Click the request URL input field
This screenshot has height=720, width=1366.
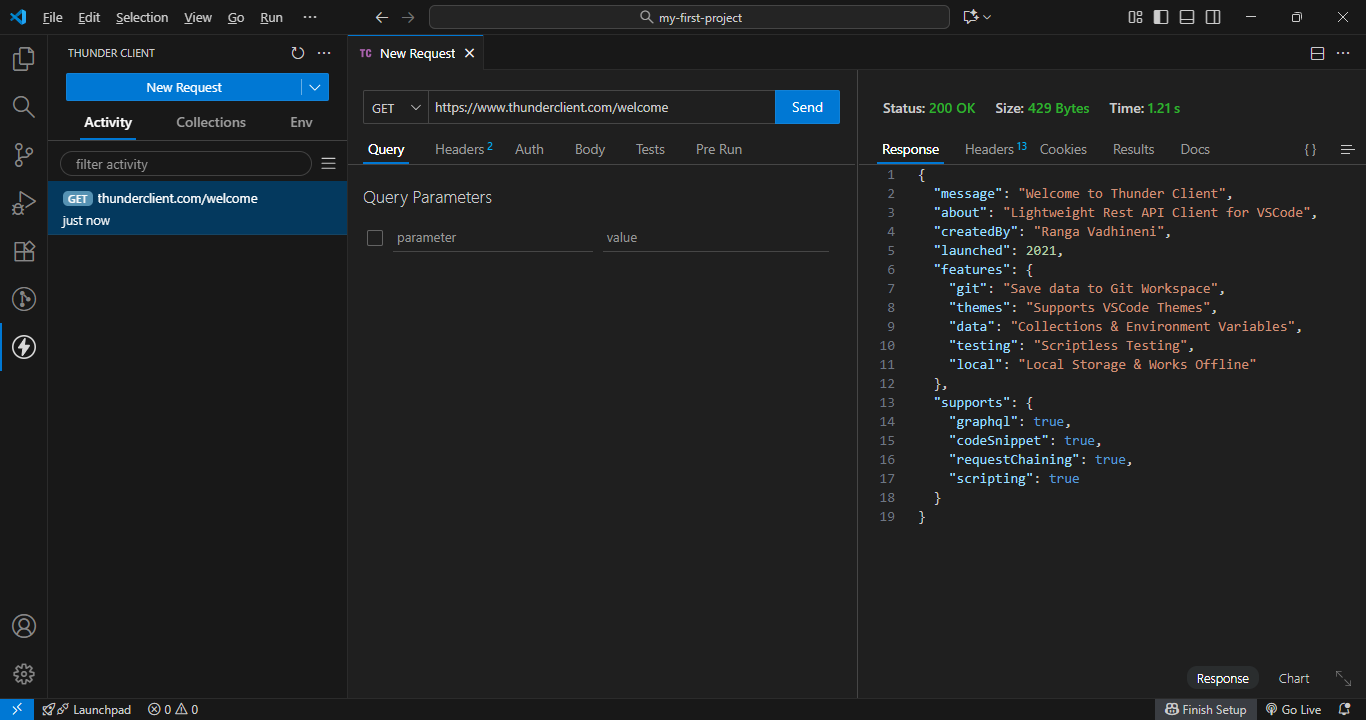(600, 108)
